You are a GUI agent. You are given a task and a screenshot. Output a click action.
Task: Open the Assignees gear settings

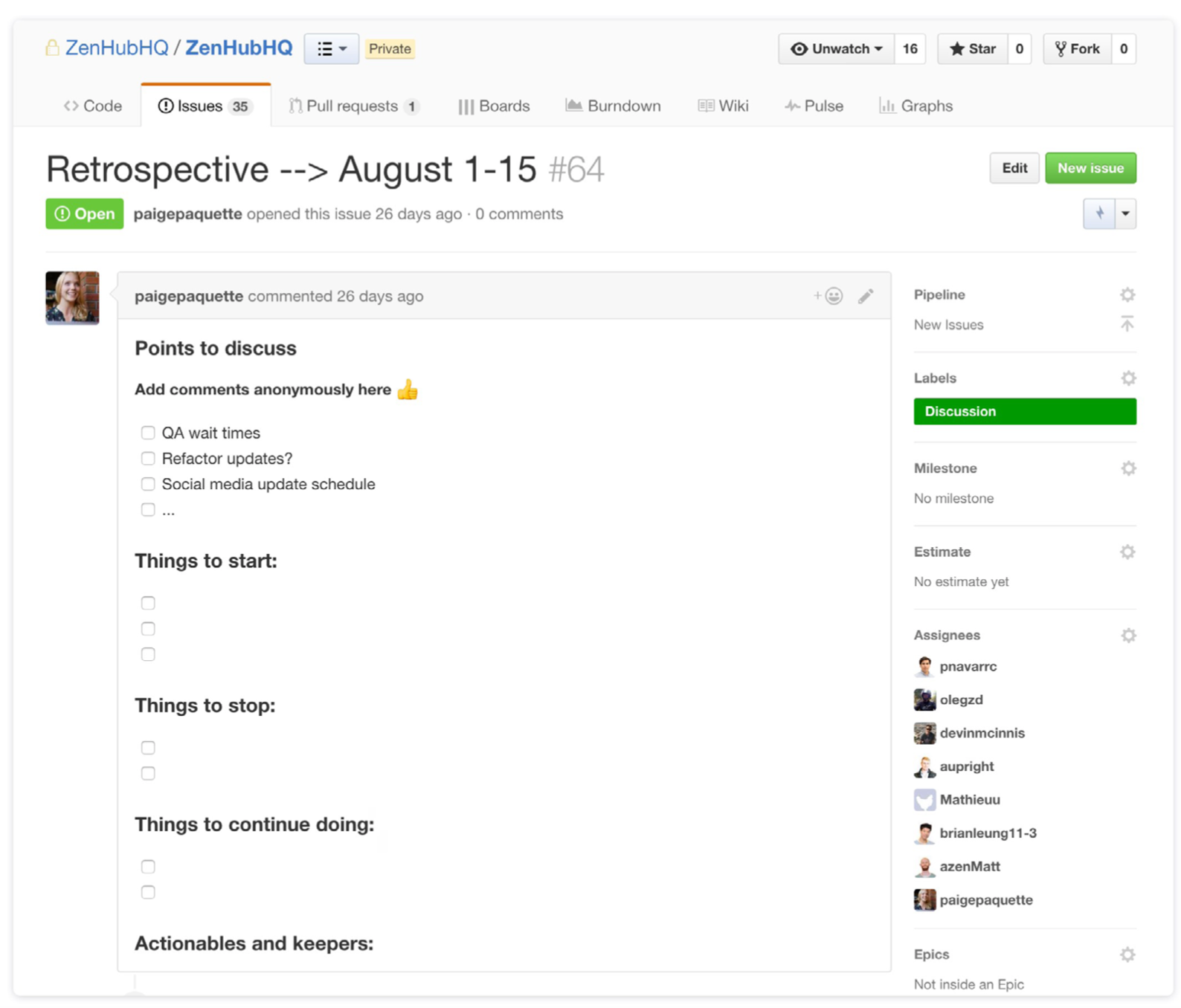tap(1128, 636)
